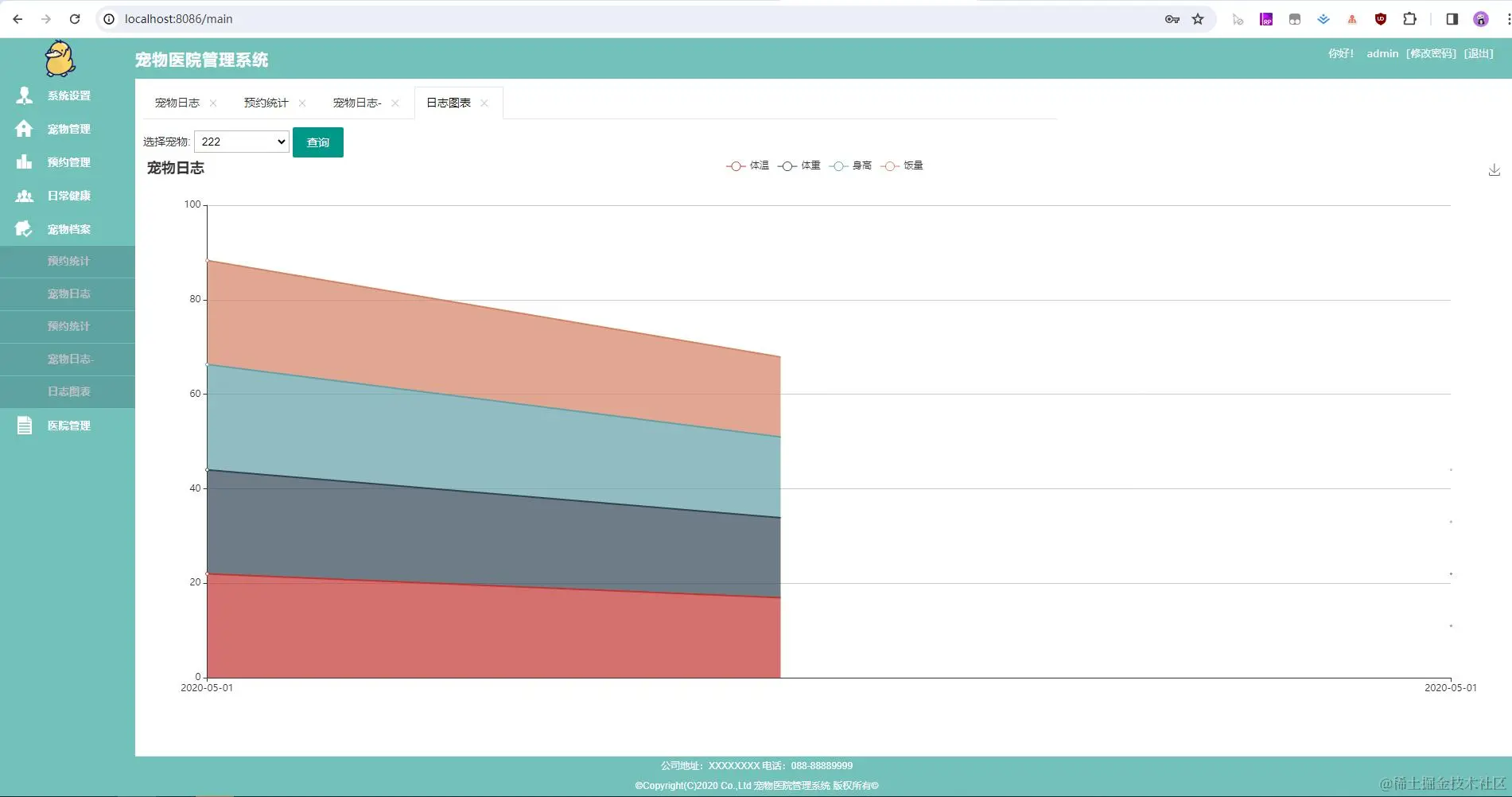Hide the 身高 series via legend
Viewport: 1512px width, 797px height.
click(x=851, y=165)
